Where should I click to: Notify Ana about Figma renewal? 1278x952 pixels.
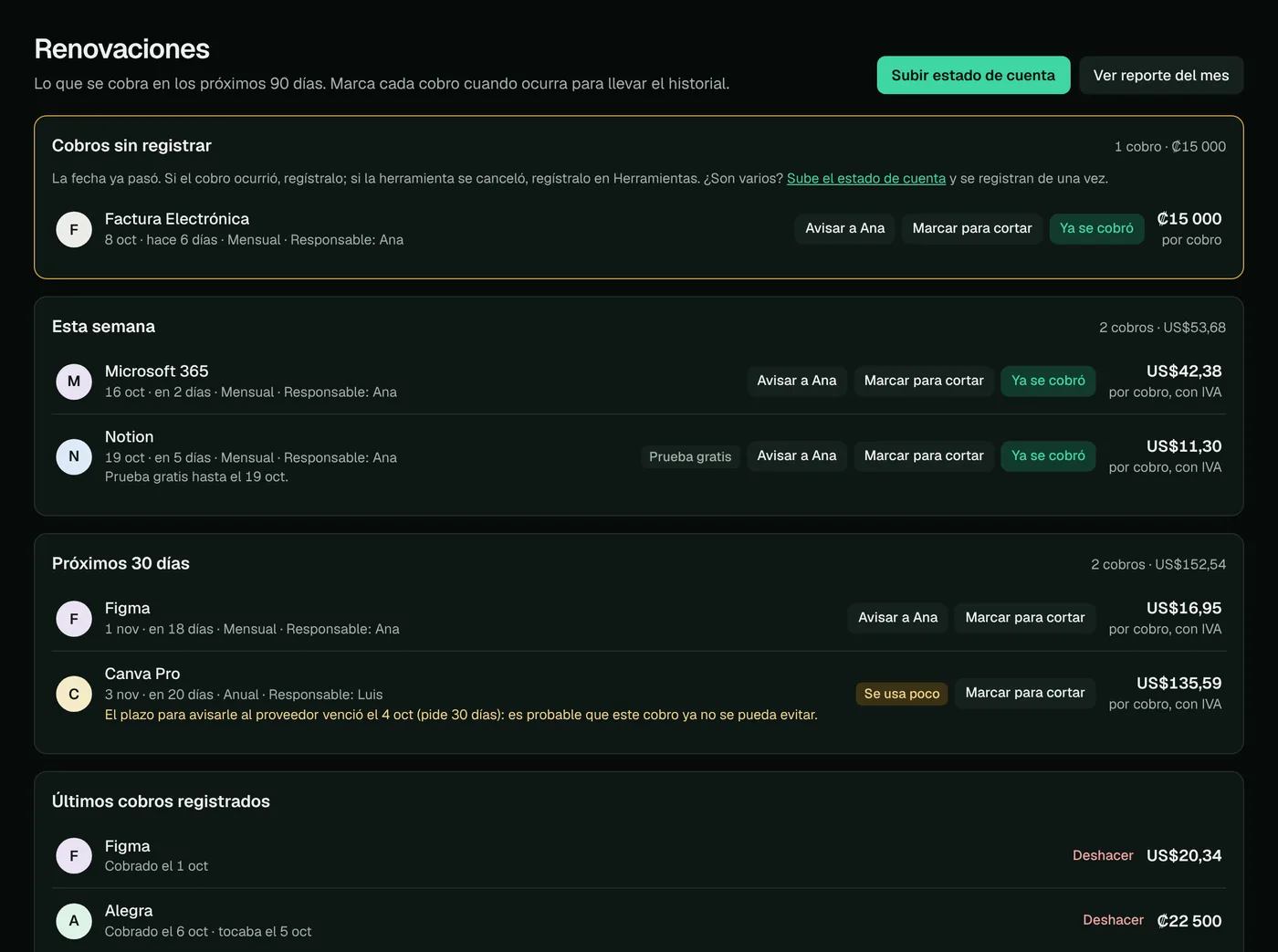click(897, 618)
